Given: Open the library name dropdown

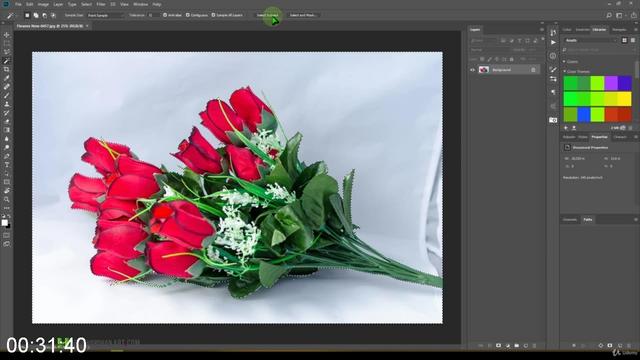Looking at the screenshot, I should click(x=591, y=40).
